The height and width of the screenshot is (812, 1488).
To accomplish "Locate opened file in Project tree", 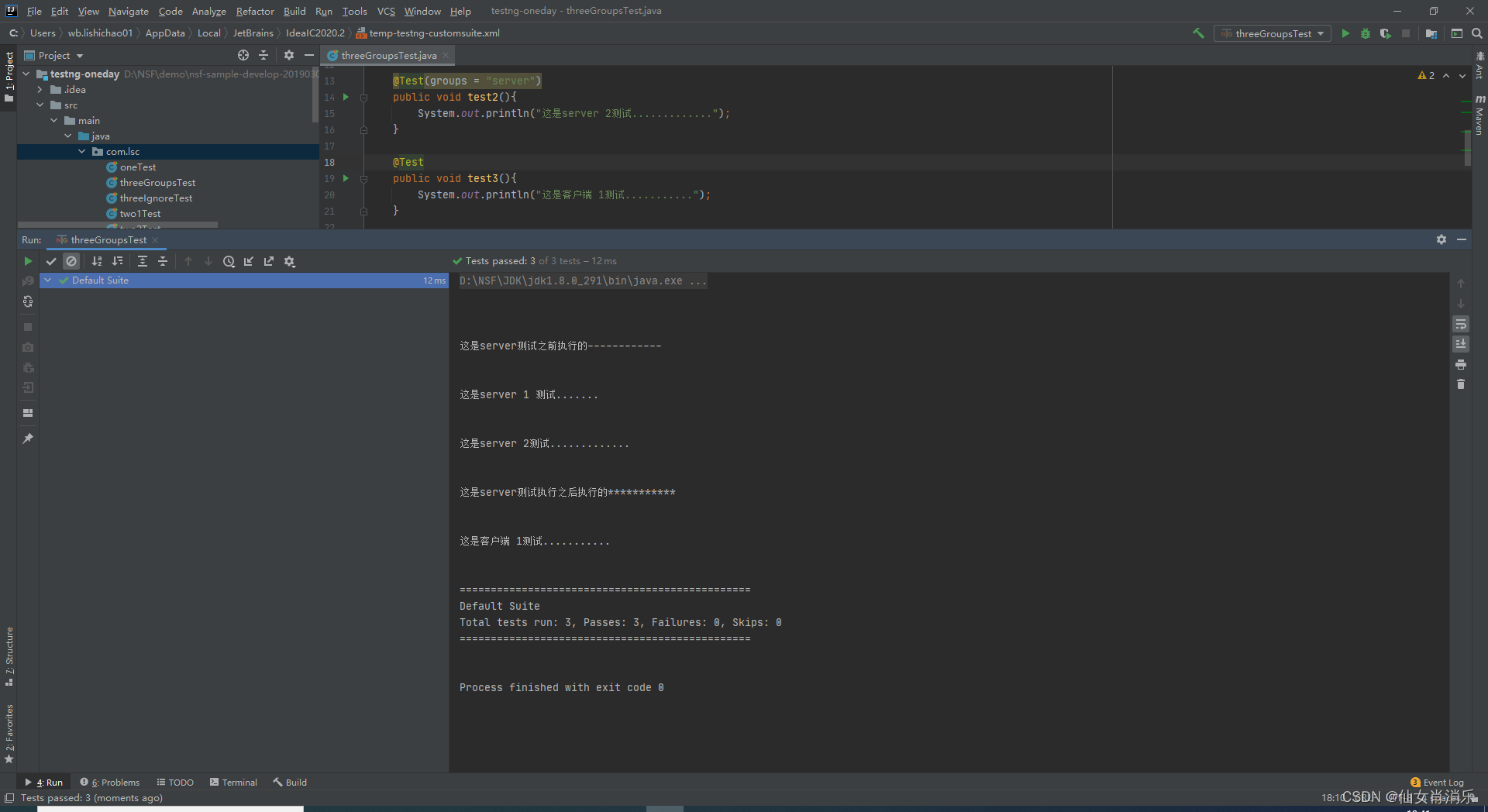I will 243,55.
